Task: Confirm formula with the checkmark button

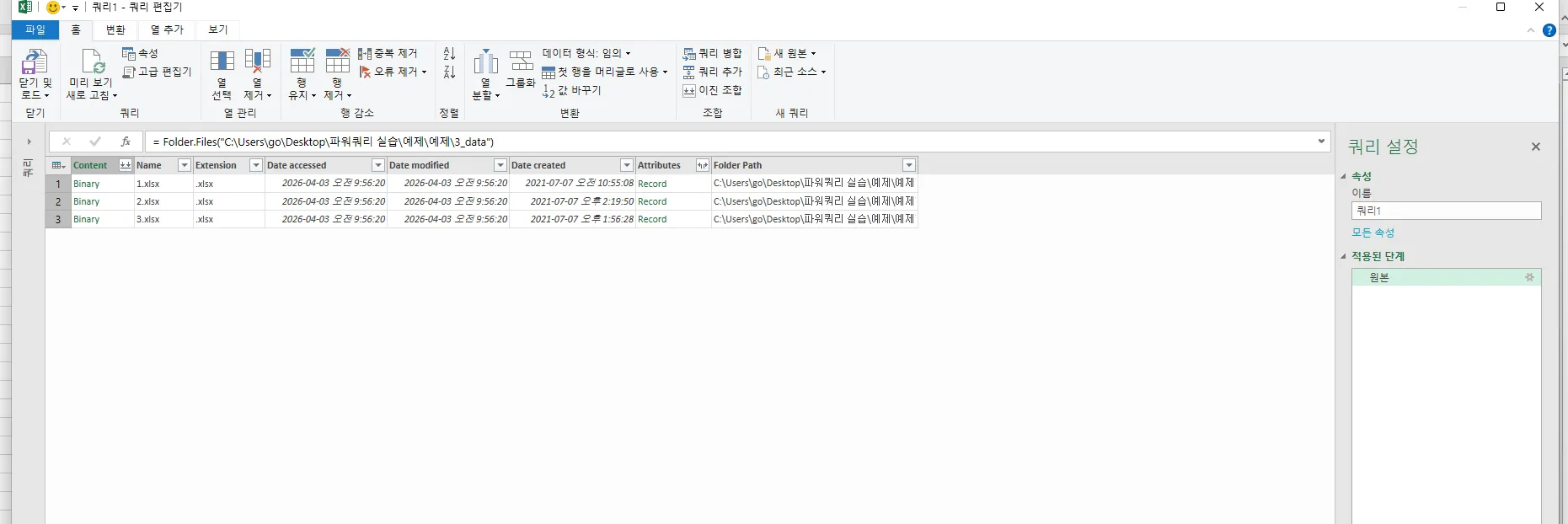Action: pos(95,142)
